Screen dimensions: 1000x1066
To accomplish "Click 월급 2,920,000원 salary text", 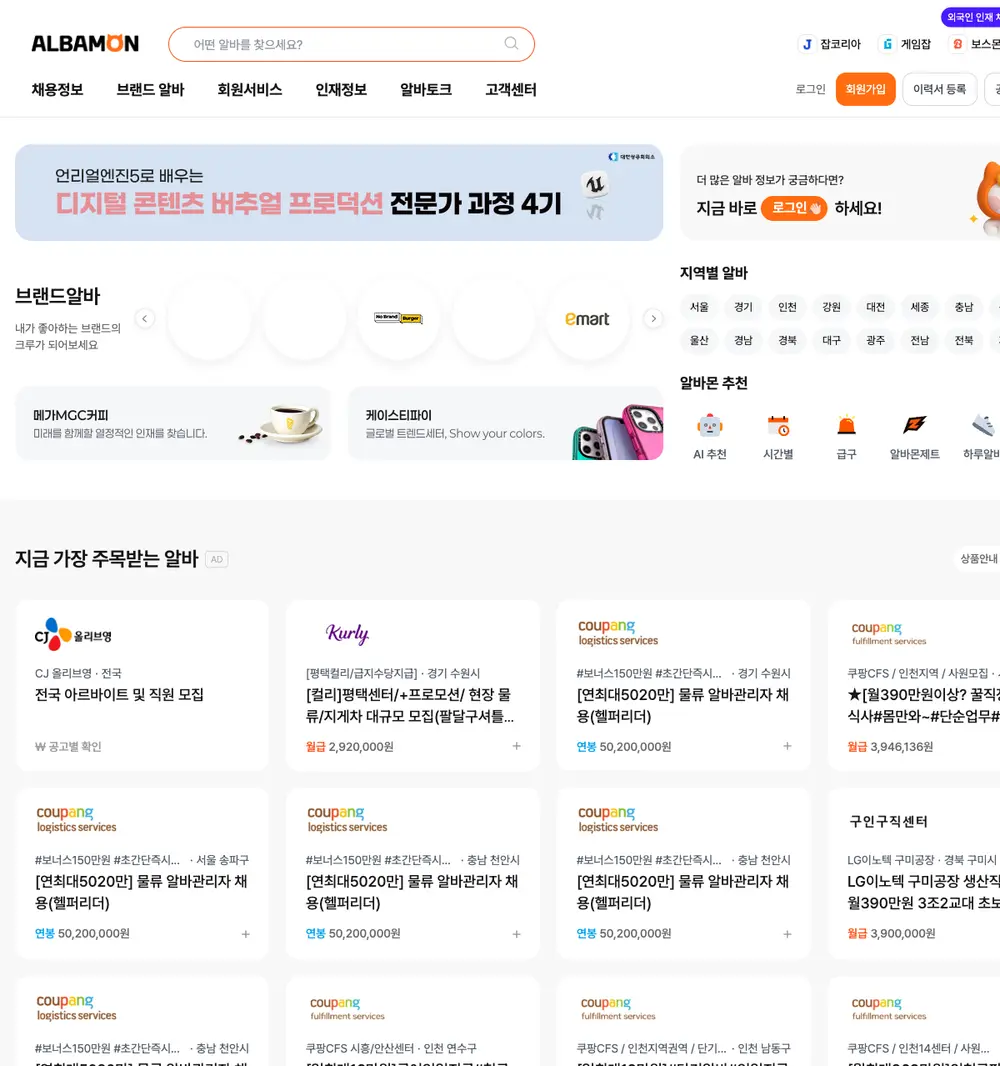I will 349,746.
